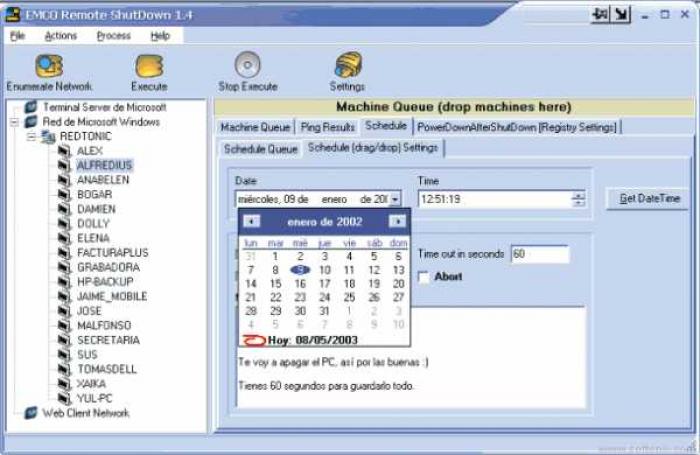Select the TOMASDELL machine label
This screenshot has width=700, height=455.
(x=107, y=369)
